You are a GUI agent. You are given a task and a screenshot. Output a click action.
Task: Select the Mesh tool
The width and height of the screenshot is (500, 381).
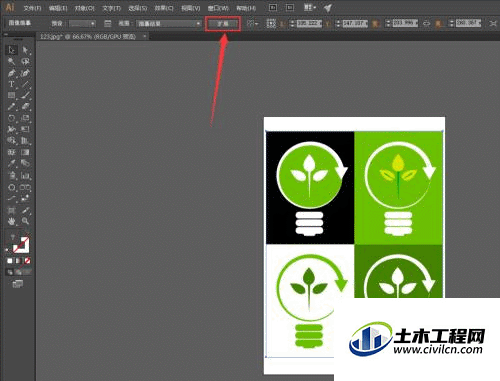(12, 152)
